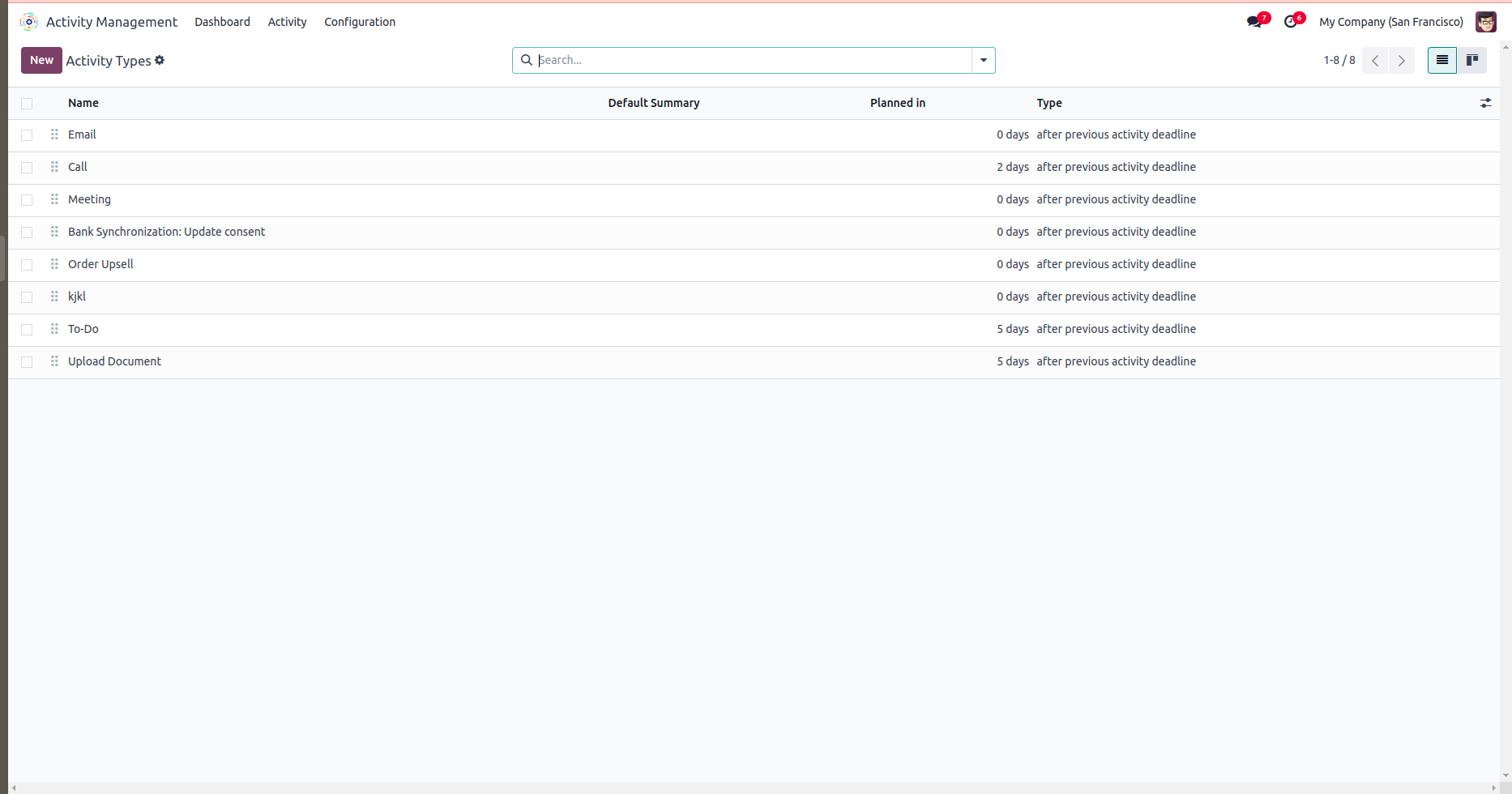Click the Type cell of the Email row
The height and width of the screenshot is (794, 1512).
pyautogui.click(x=1117, y=134)
